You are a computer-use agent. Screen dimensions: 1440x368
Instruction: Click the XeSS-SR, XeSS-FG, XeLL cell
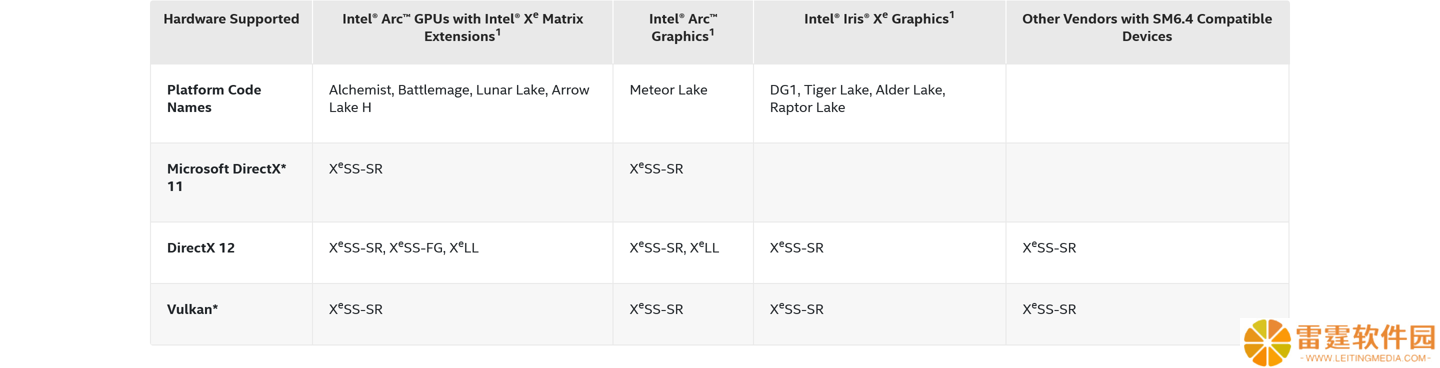pos(404,247)
